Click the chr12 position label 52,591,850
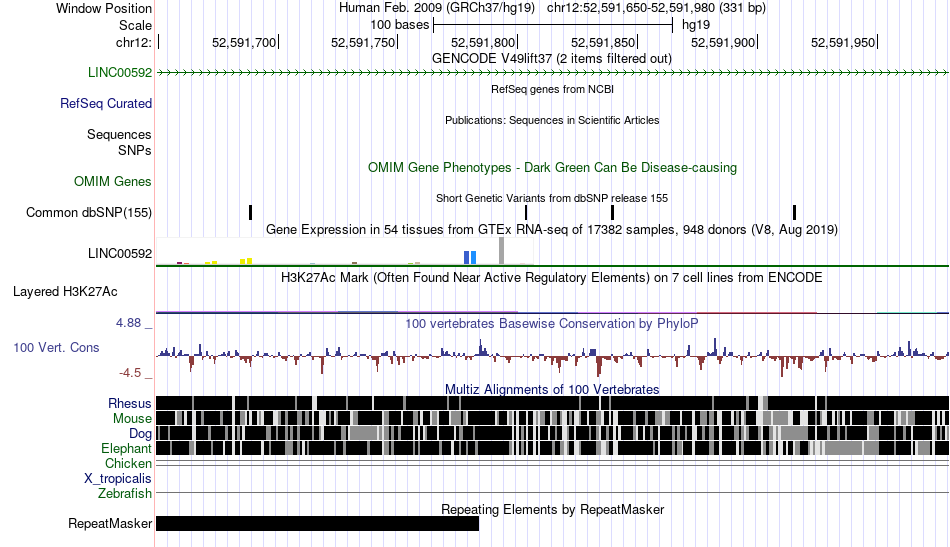The height and width of the screenshot is (547, 950). pos(602,42)
